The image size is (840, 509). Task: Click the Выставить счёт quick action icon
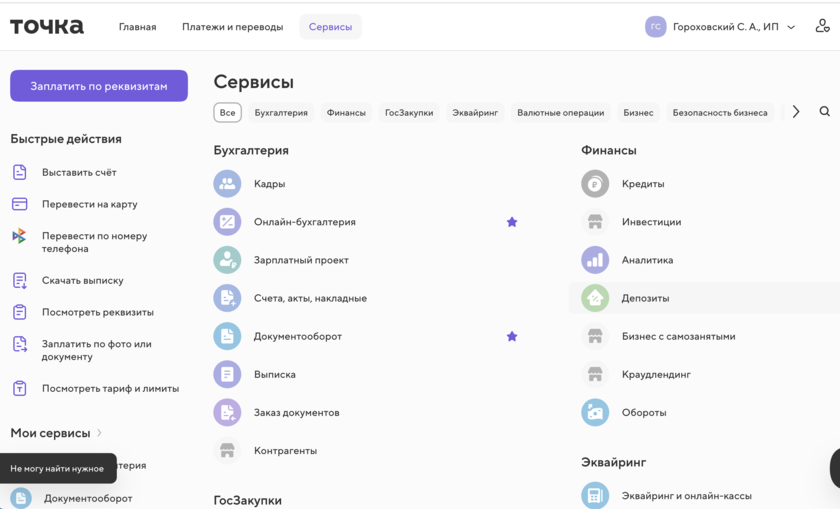[20, 172]
